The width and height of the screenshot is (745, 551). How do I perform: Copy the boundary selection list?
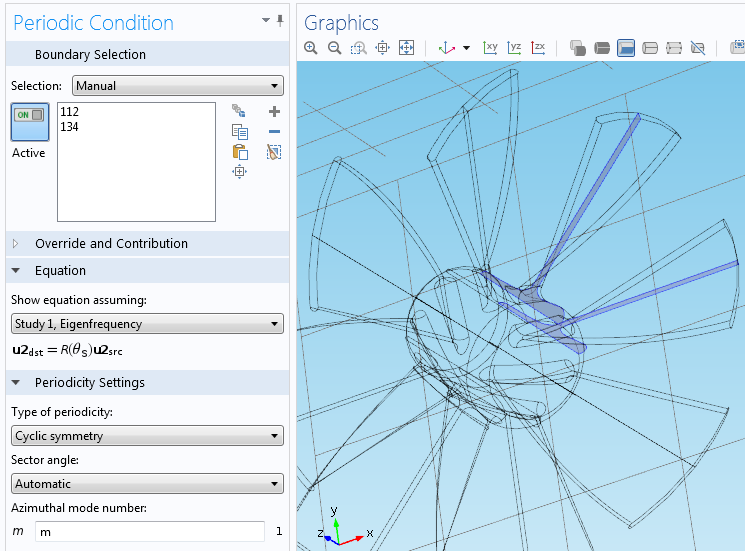(x=240, y=132)
